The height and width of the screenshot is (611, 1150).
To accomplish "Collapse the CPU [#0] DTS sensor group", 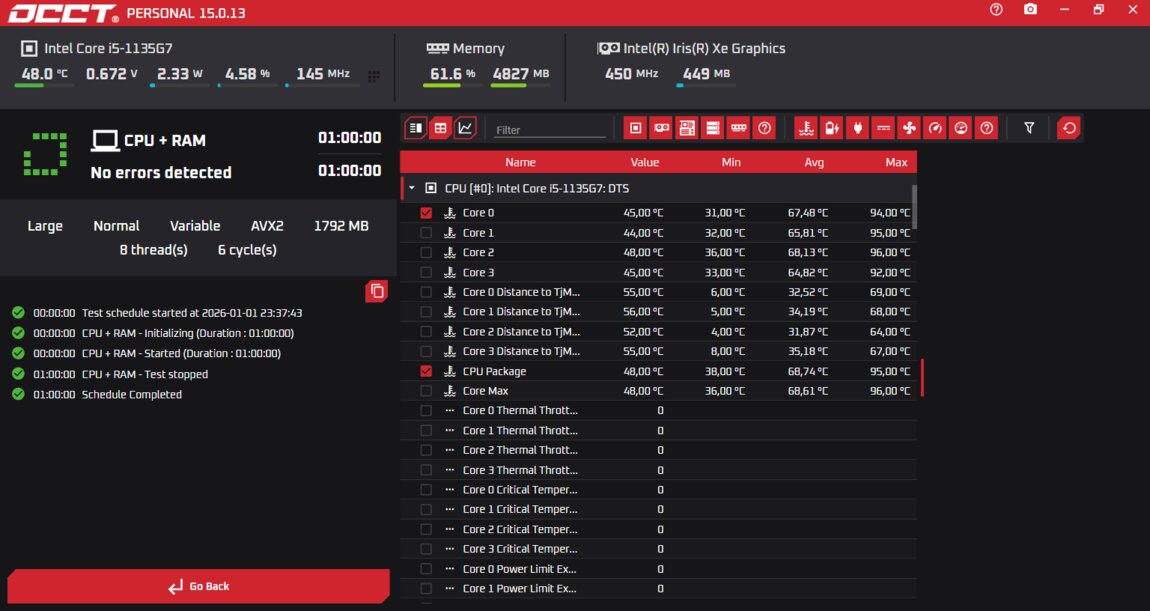I will 411,188.
